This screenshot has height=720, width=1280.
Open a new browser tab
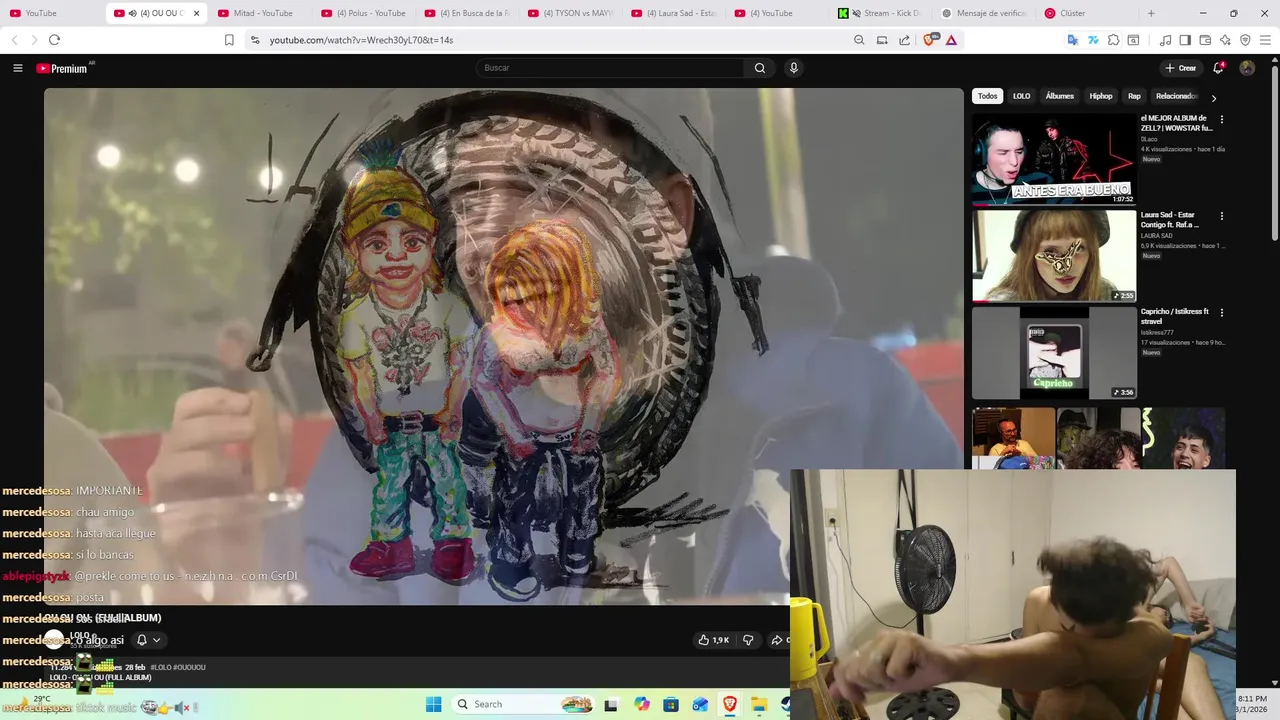click(1151, 13)
